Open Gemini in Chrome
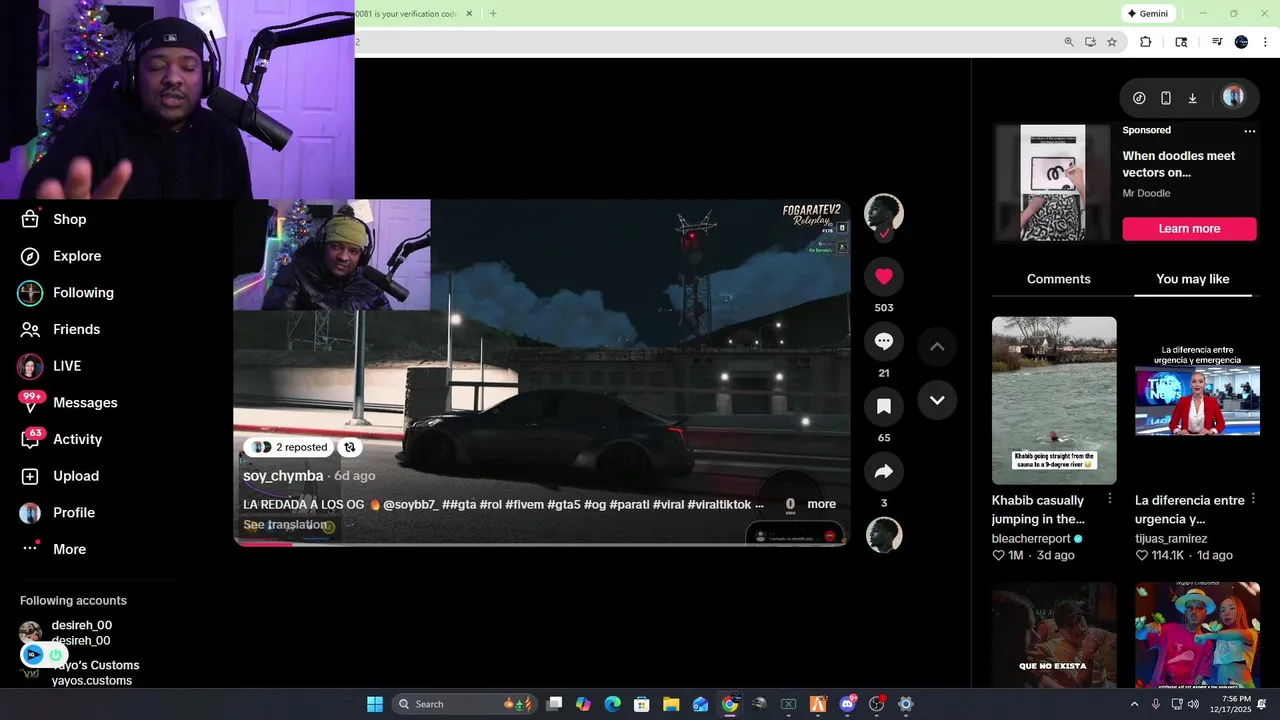Viewport: 1280px width, 720px height. coord(1147,14)
